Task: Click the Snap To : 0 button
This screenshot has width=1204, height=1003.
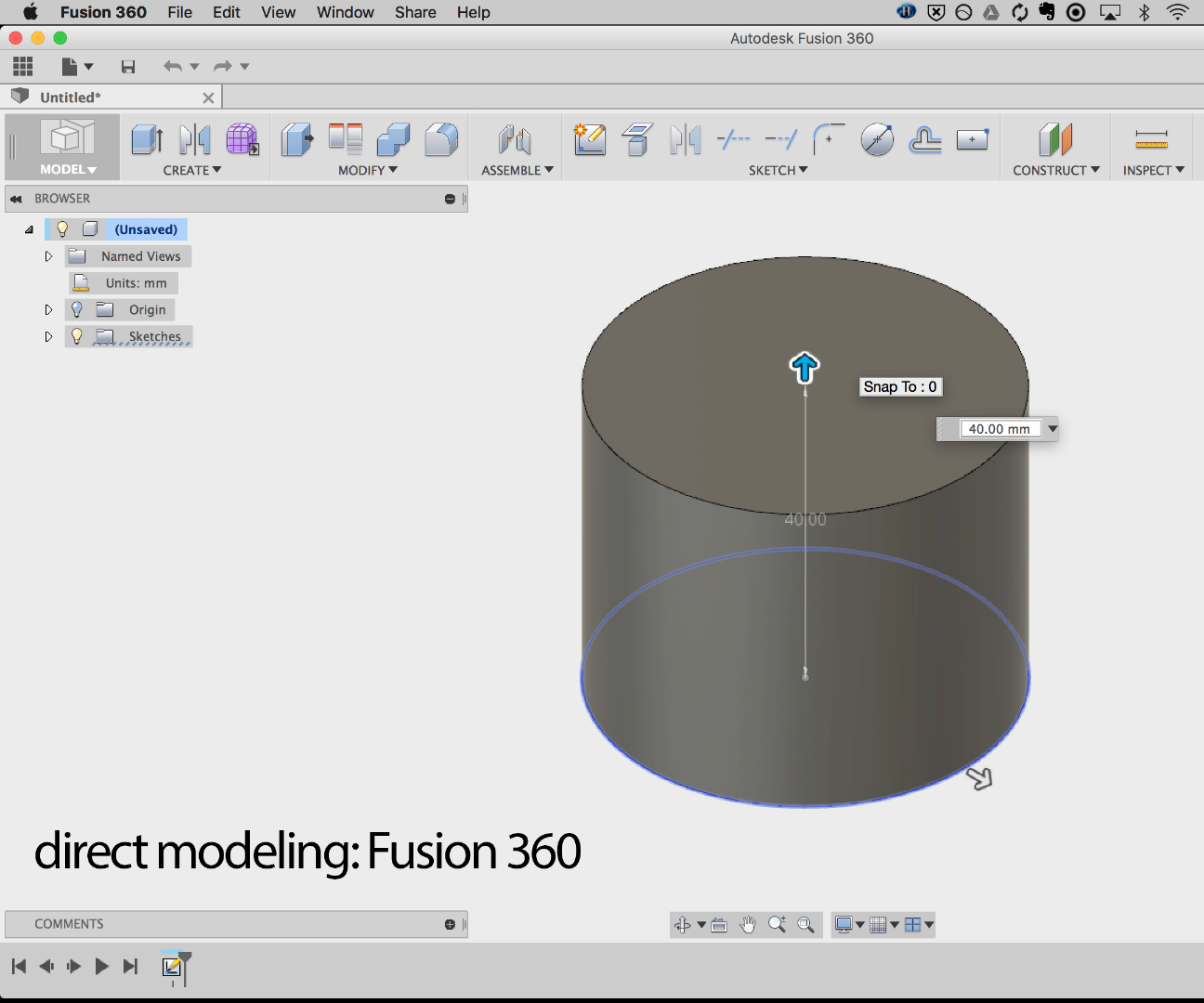Action: point(899,386)
